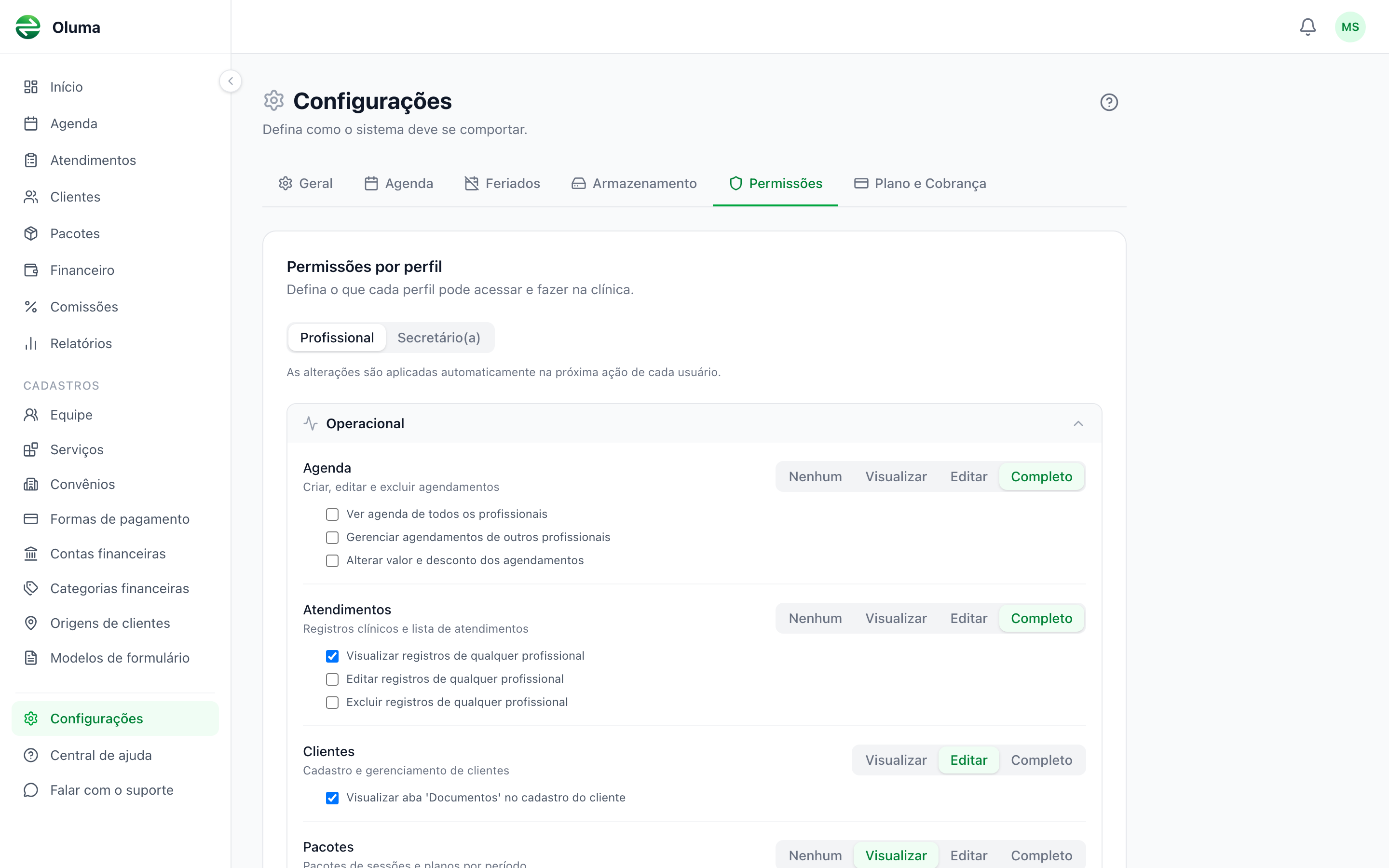1389x868 pixels.
Task: Uncheck 'Visualizar aba Documentos' checkbox
Action: point(332,798)
